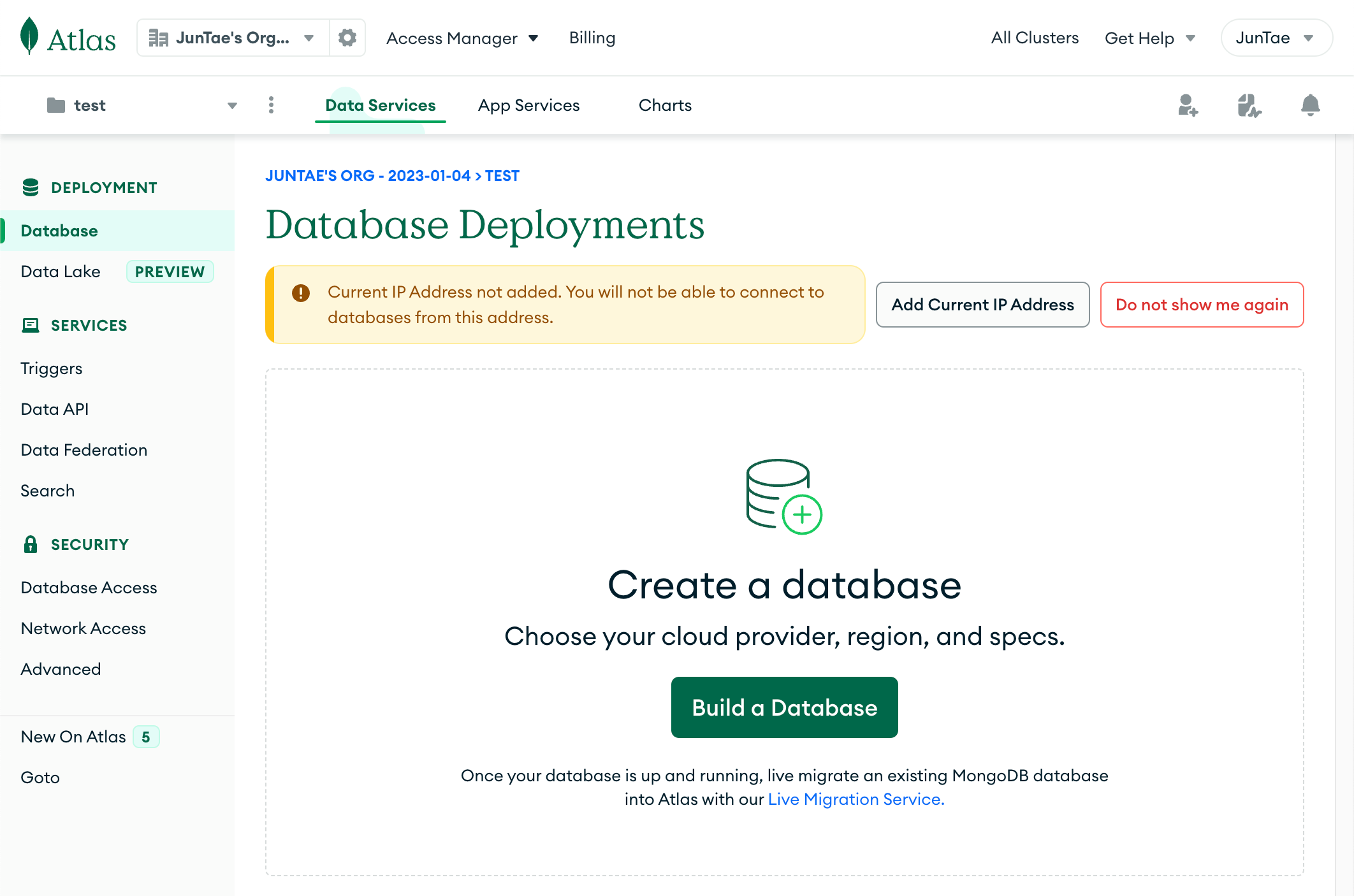Image resolution: width=1354 pixels, height=896 pixels.
Task: Open project options three-dot menu
Action: (272, 105)
